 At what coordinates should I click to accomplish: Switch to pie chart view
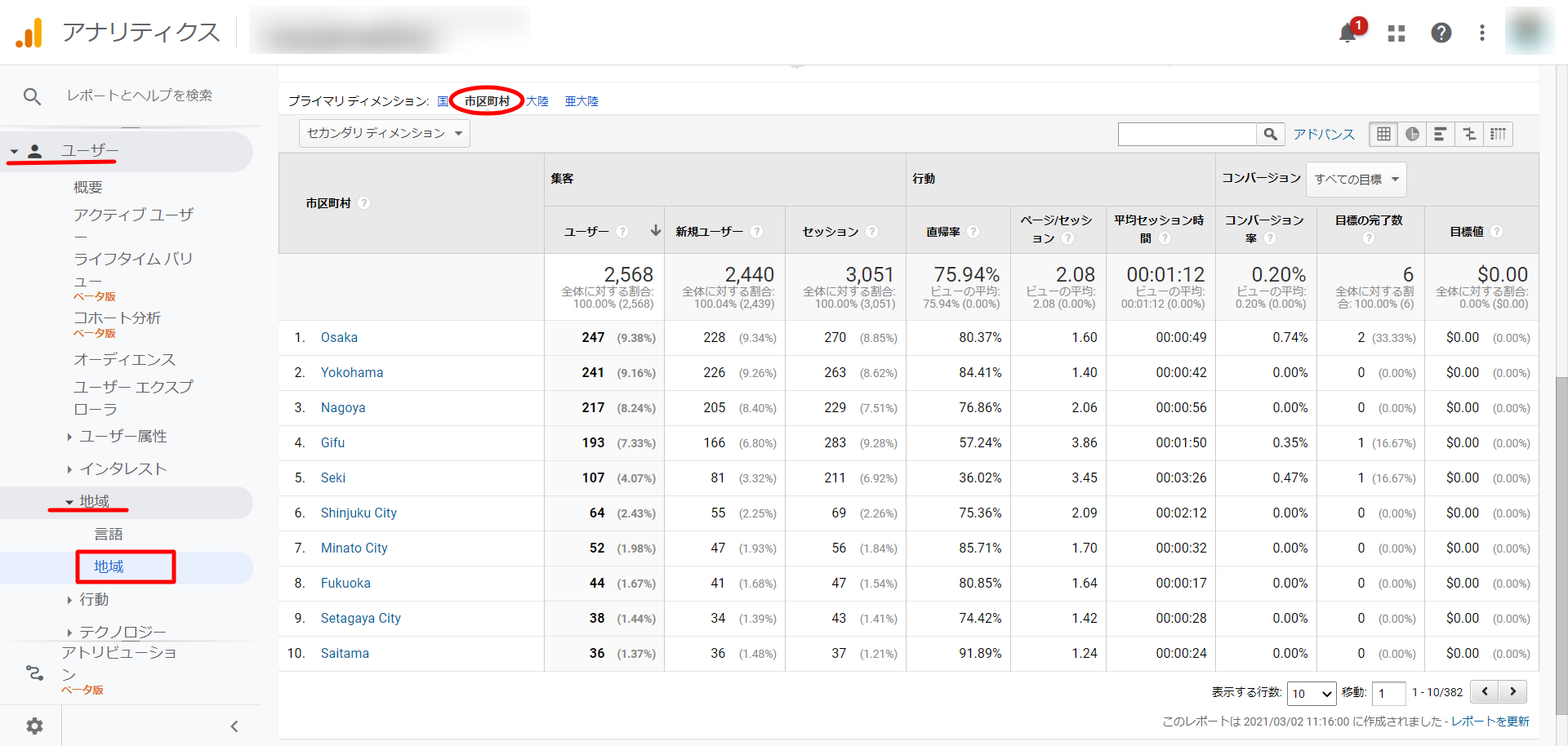1412,134
